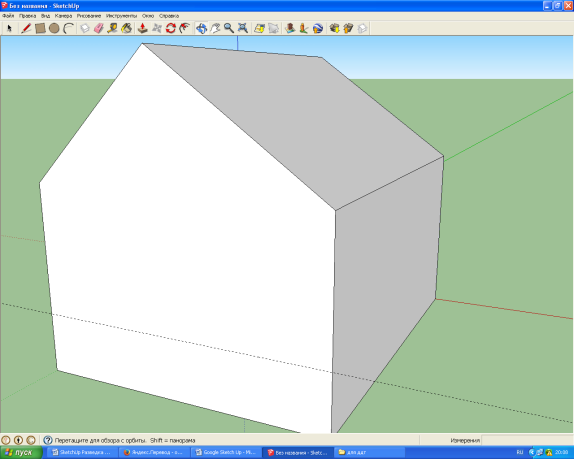Open the Windows пуск Start button
Screen dimensions: 574x459
pyautogui.click(x=21, y=453)
